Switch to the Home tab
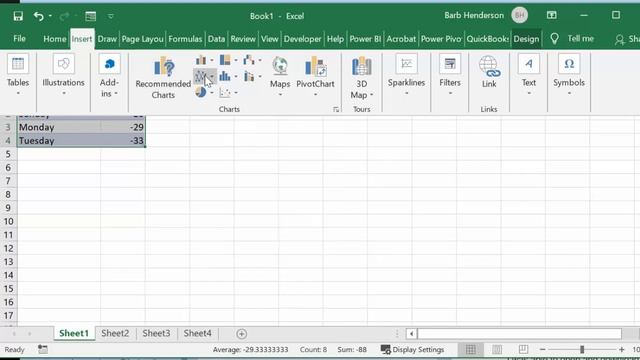The image size is (640, 360). pyautogui.click(x=55, y=39)
